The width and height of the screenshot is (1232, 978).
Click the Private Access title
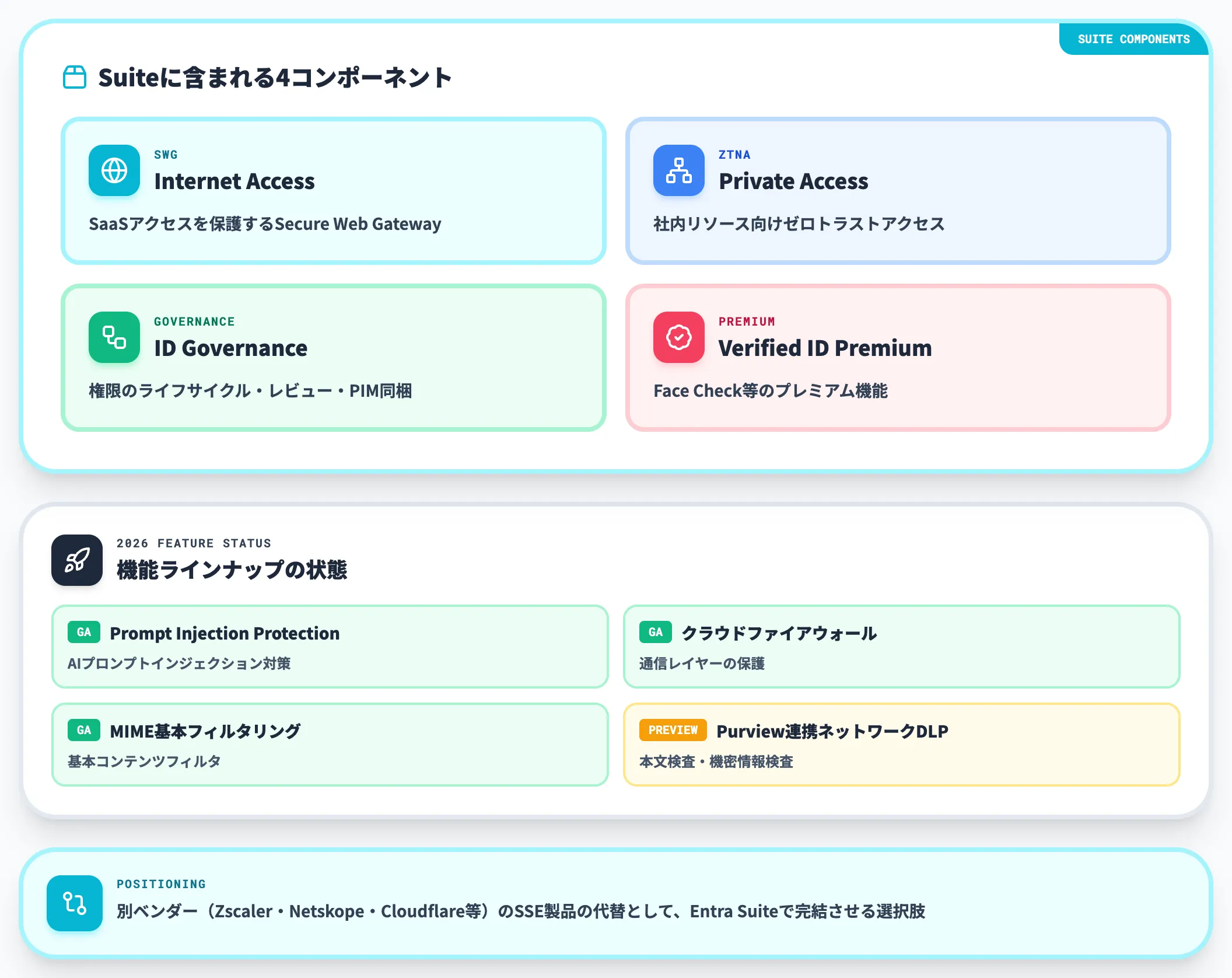coord(793,181)
